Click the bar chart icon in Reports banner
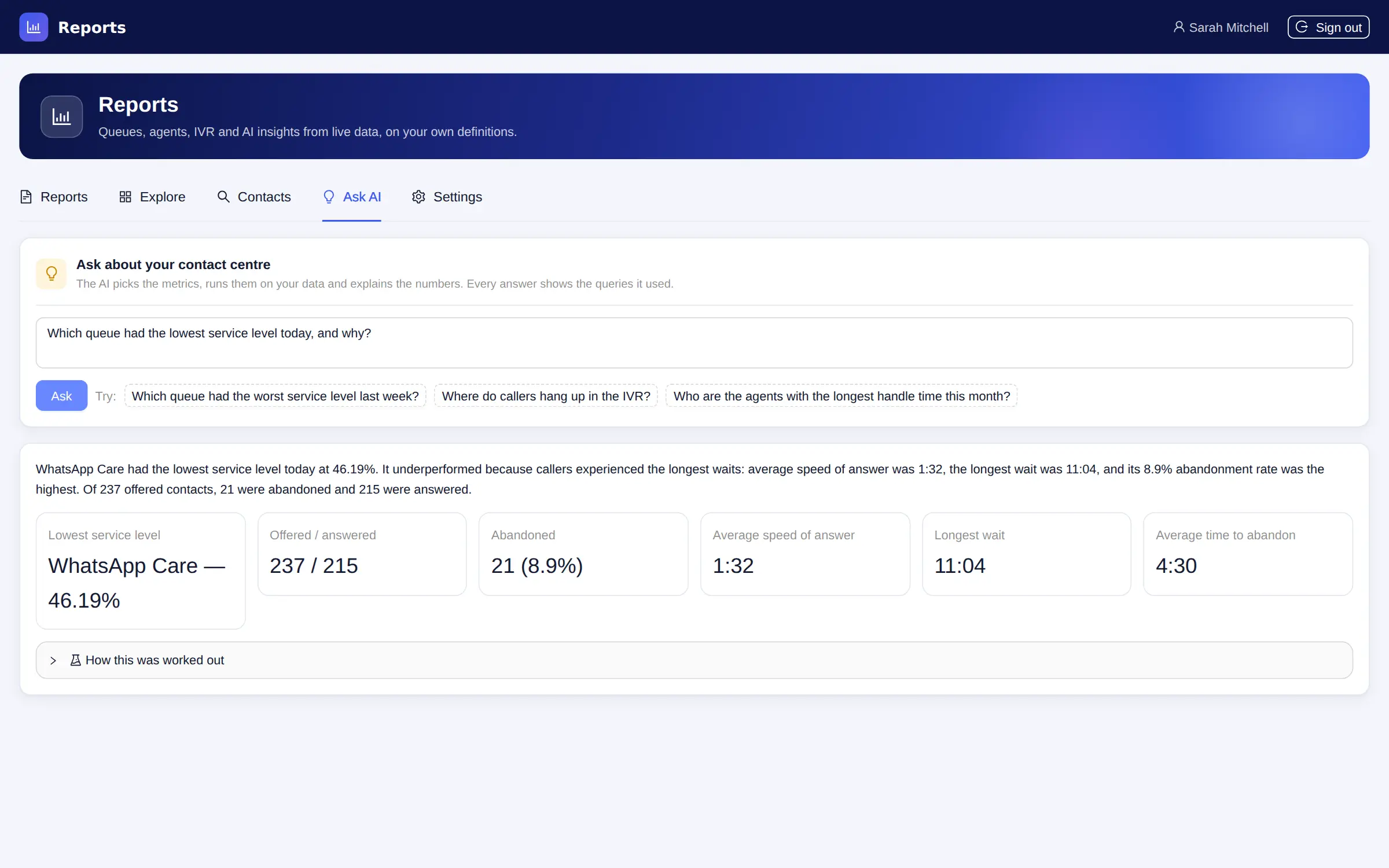1389x868 pixels. pyautogui.click(x=61, y=116)
